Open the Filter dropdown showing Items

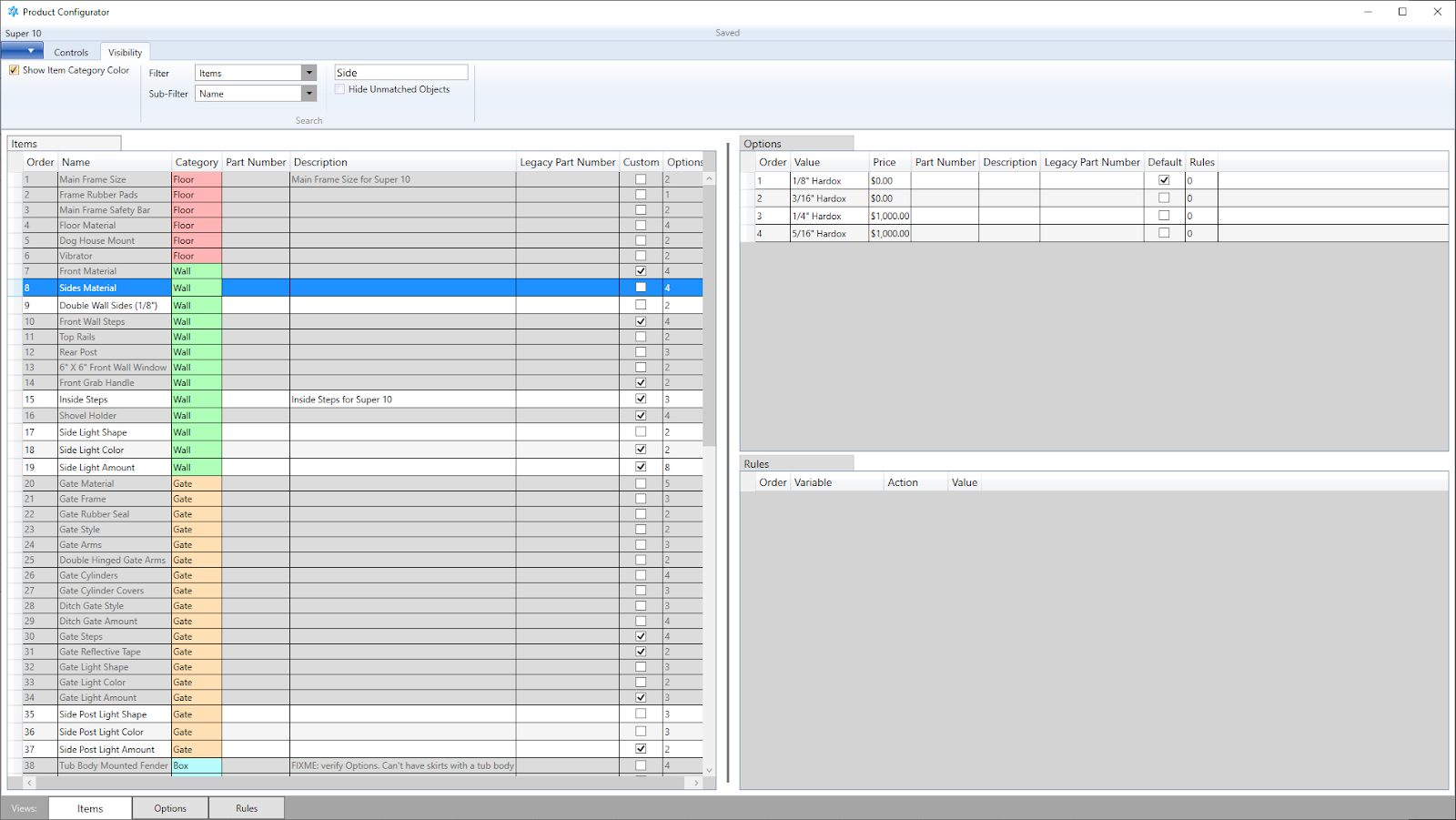click(x=309, y=73)
